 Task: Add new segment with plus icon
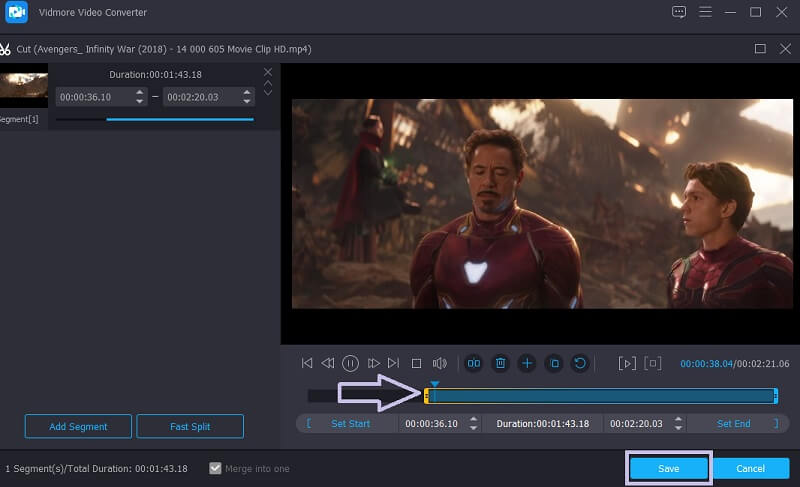pos(527,363)
